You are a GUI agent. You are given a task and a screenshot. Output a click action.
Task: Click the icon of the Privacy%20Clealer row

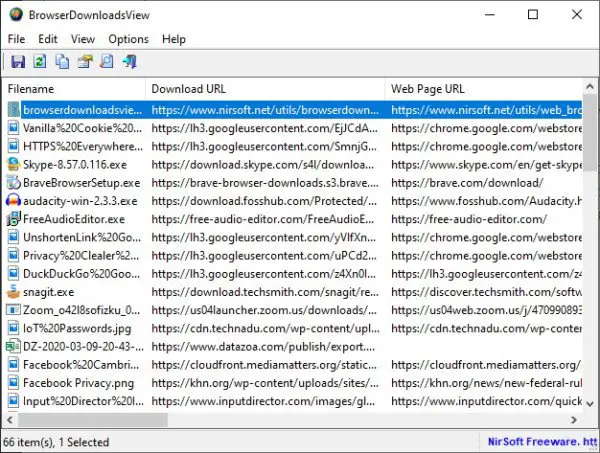click(x=13, y=256)
